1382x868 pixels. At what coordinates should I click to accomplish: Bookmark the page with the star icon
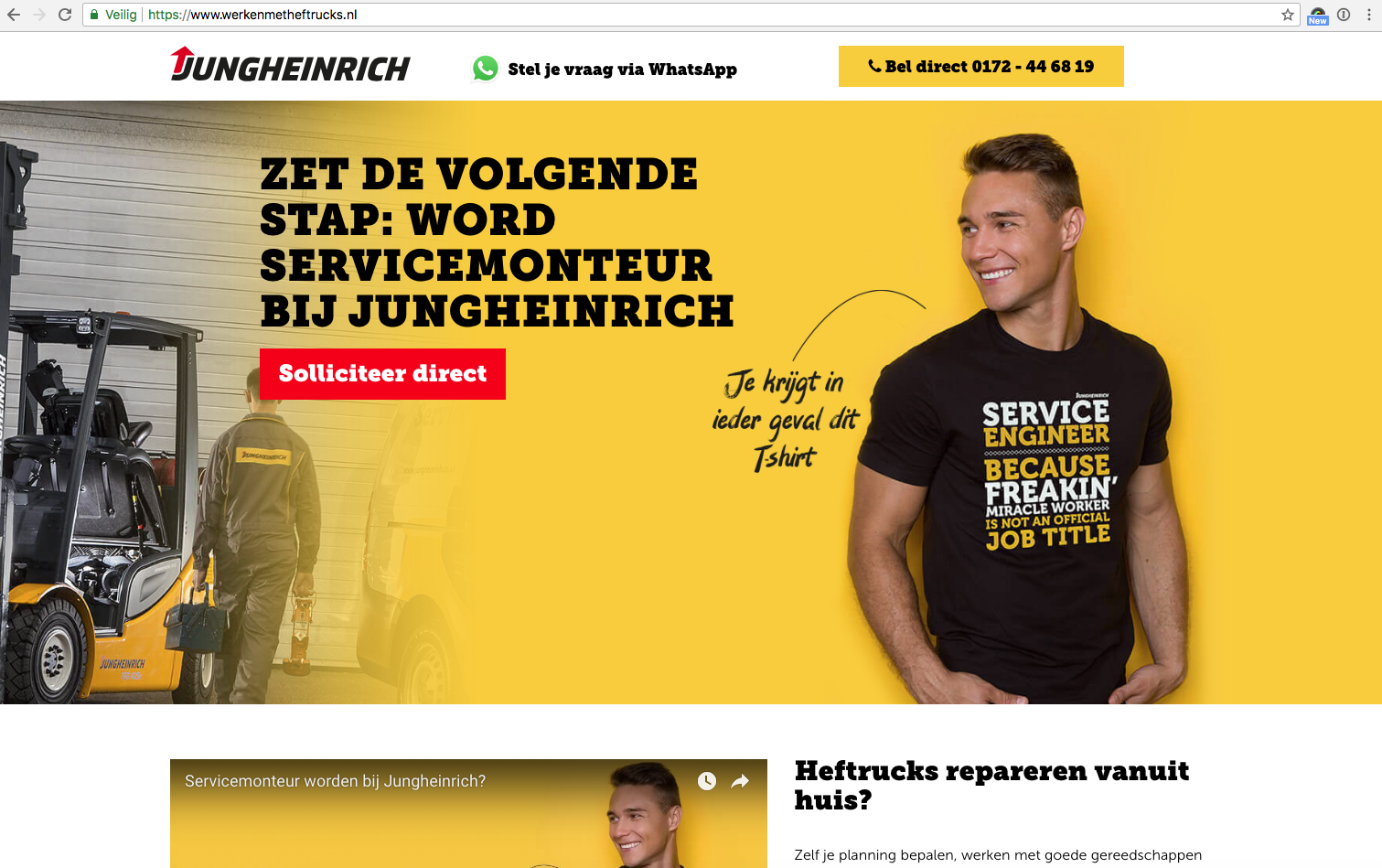[x=1288, y=15]
